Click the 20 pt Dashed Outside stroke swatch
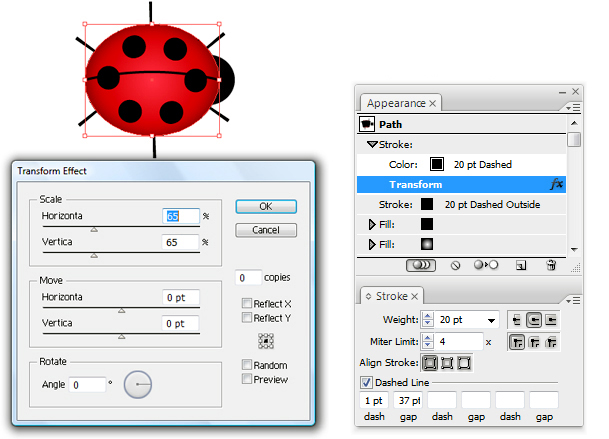Image resolution: width=609 pixels, height=439 pixels. click(427, 204)
